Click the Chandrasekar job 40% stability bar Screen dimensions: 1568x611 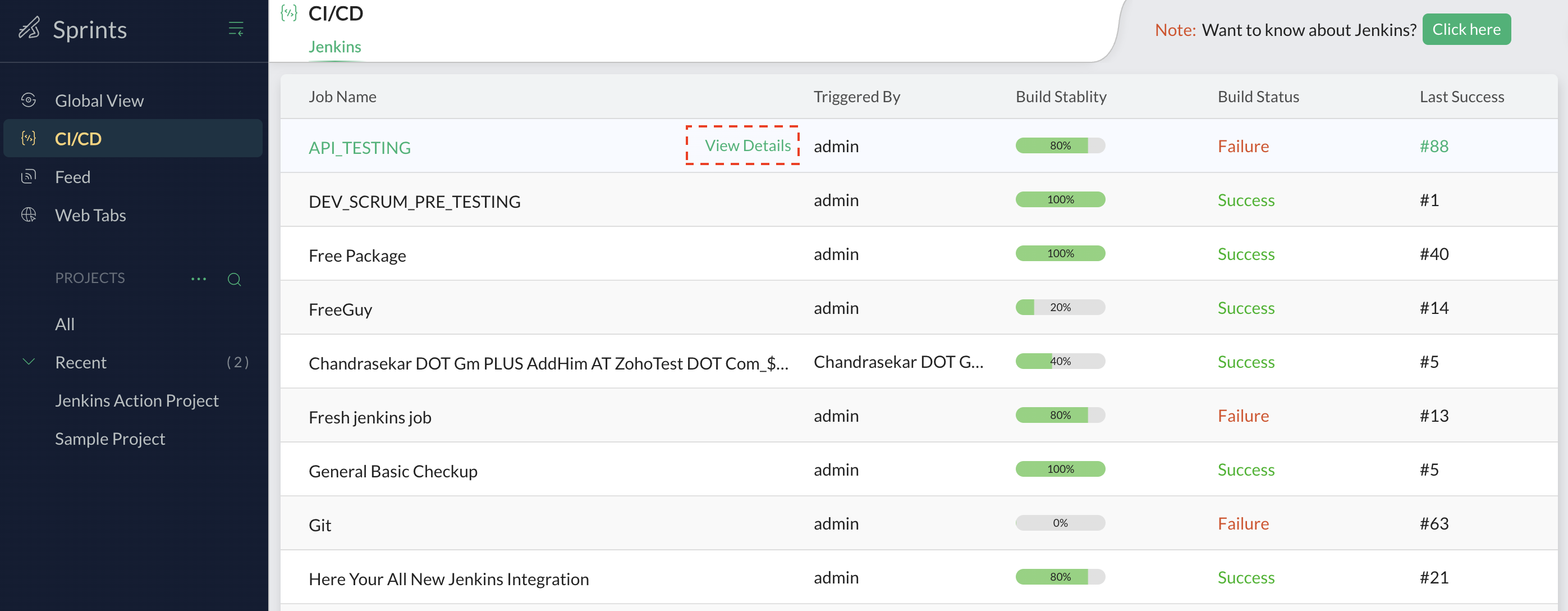[x=1060, y=361]
